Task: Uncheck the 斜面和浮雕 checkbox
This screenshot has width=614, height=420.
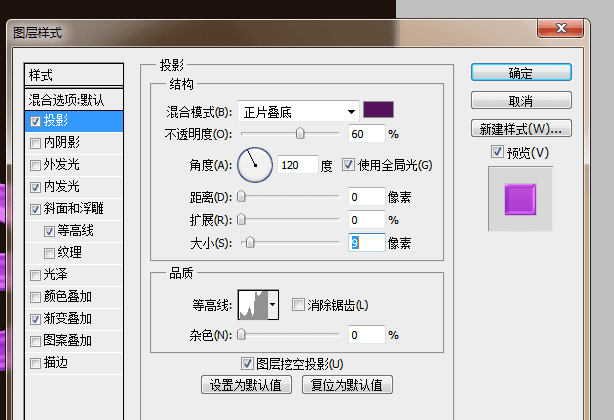Action: (x=35, y=209)
